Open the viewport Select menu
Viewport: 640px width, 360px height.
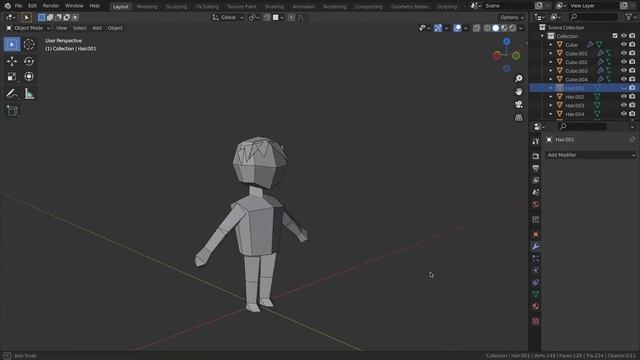80,28
